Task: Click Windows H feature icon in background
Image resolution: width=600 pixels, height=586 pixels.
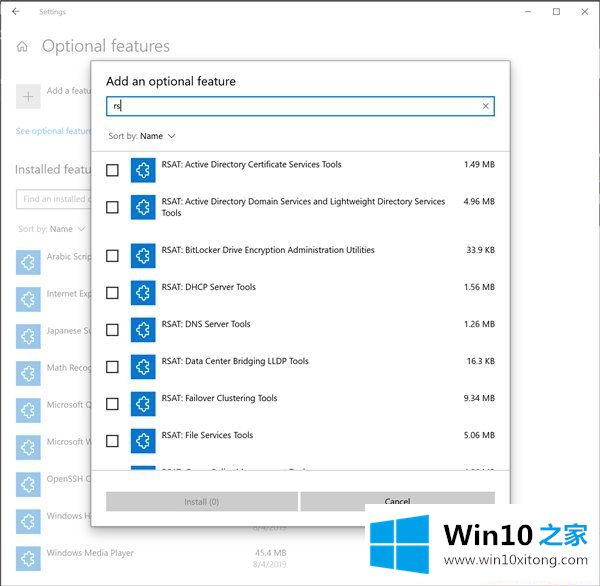Action: (x=28, y=521)
